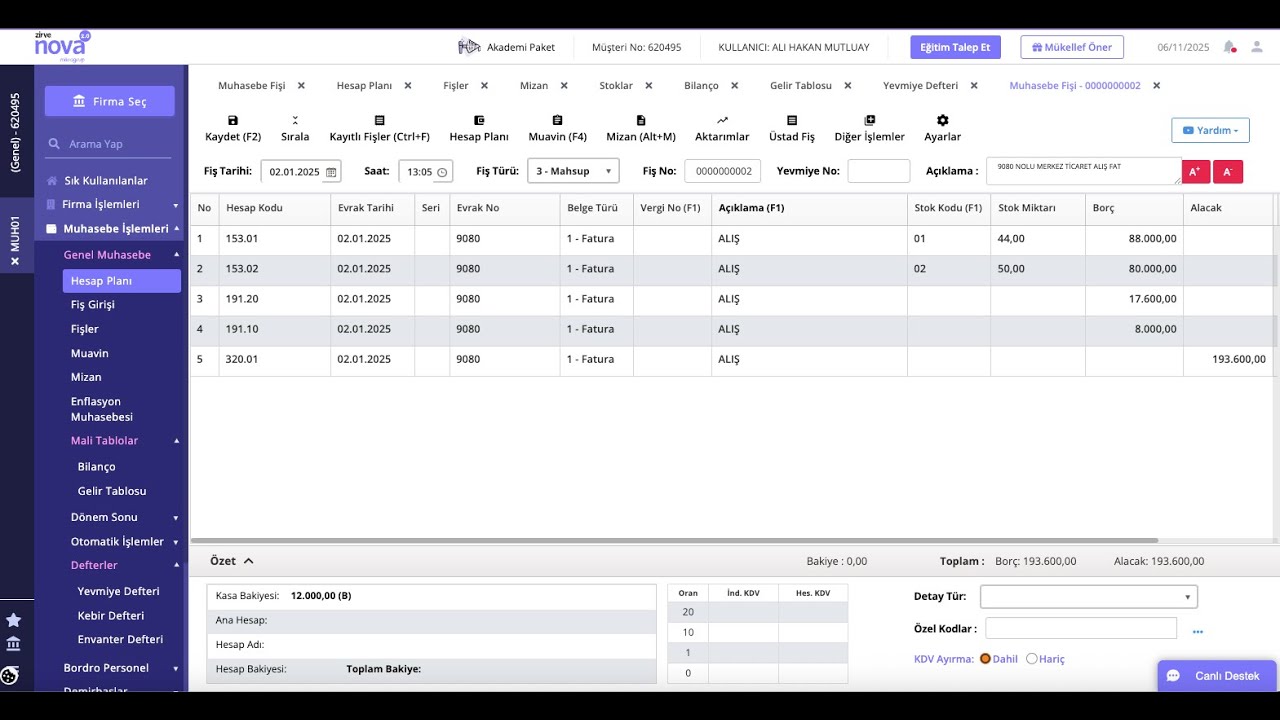This screenshot has width=1280, height=720.
Task: Switch to the Gelir Tablosu tab
Action: [x=801, y=86]
